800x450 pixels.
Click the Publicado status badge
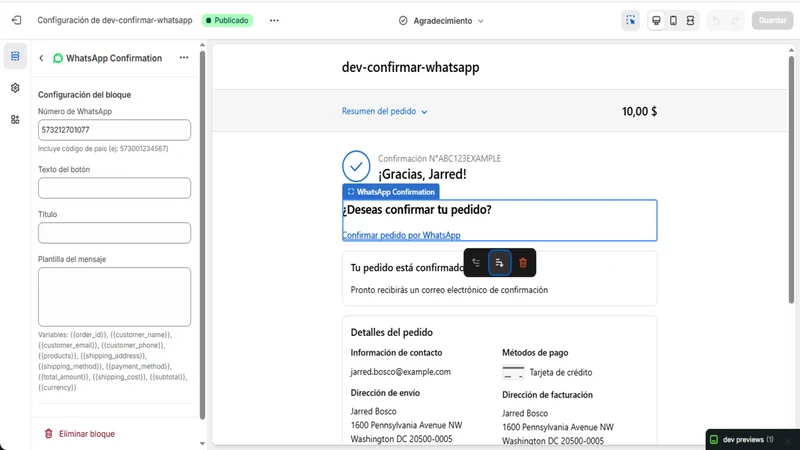click(228, 20)
